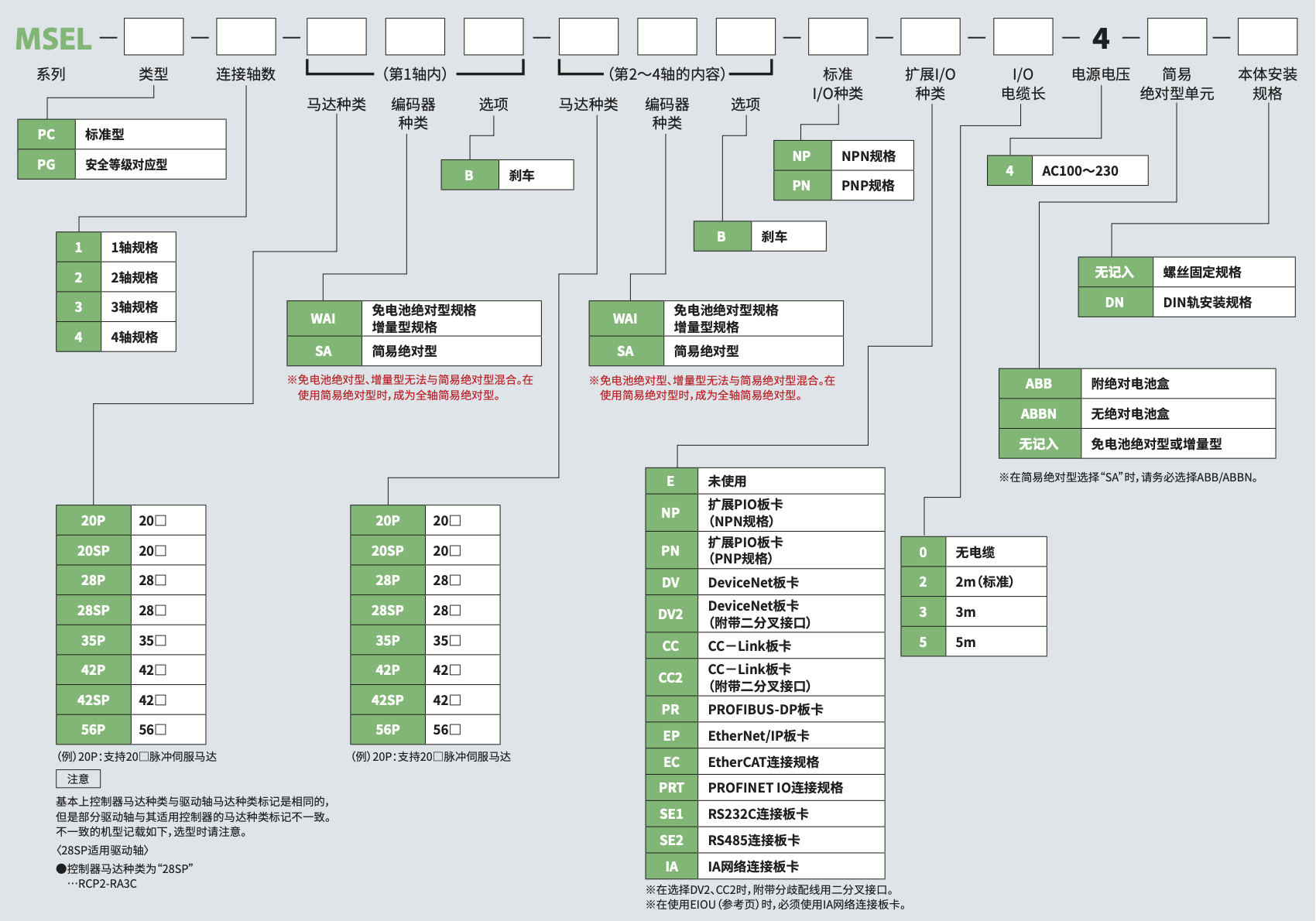The height and width of the screenshot is (921, 1316).
Task: Select the green ABBN code cell
Action: point(1039,413)
